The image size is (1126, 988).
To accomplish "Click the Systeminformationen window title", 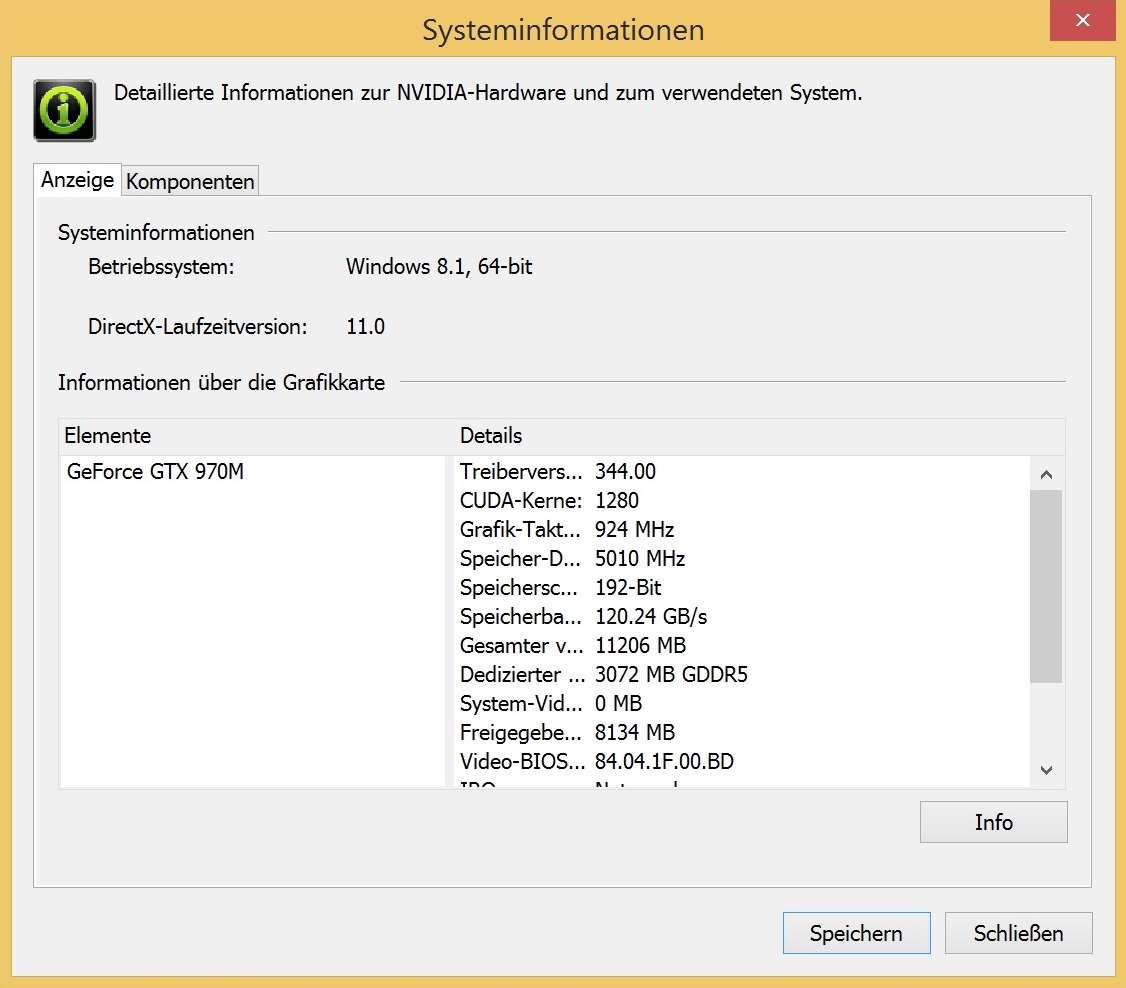I will (x=563, y=30).
